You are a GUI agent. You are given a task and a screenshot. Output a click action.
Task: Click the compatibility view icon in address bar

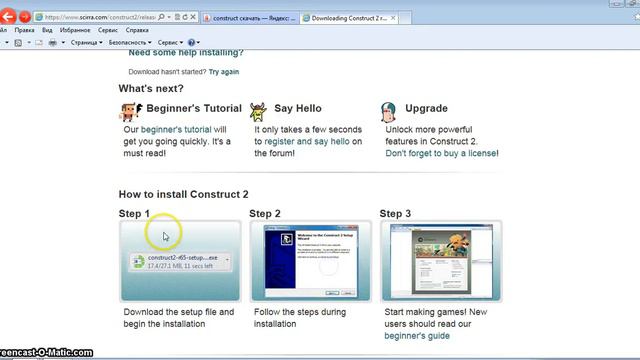pos(178,17)
